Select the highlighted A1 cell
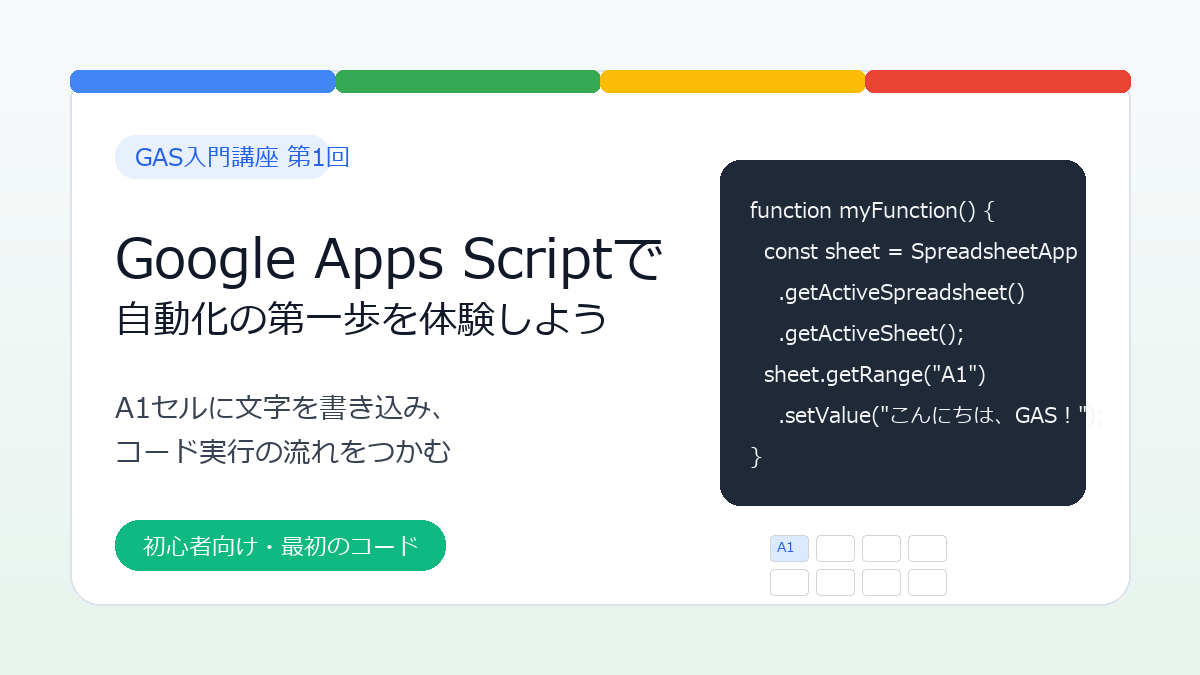 789,548
